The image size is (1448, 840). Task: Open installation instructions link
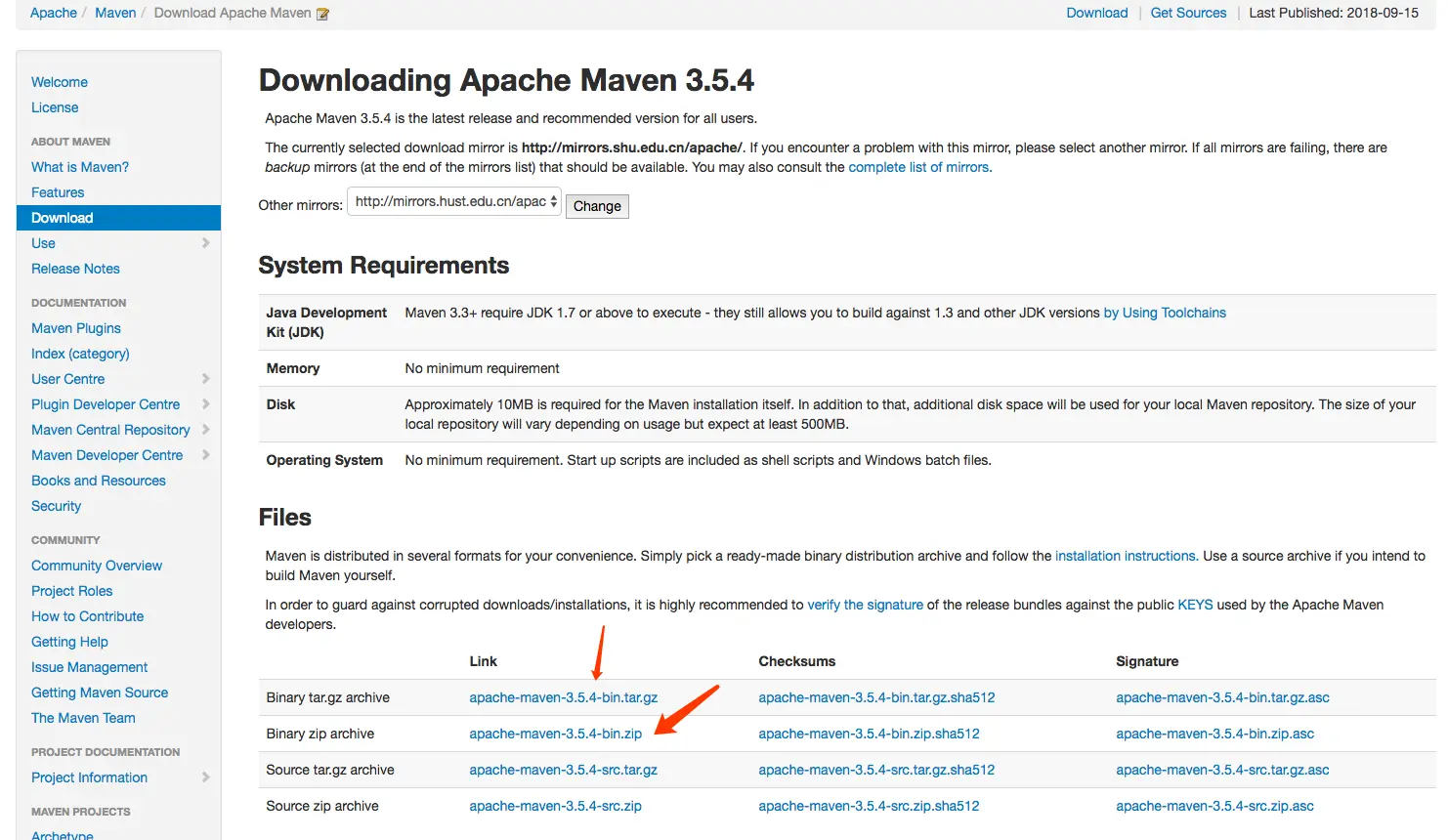click(1126, 556)
